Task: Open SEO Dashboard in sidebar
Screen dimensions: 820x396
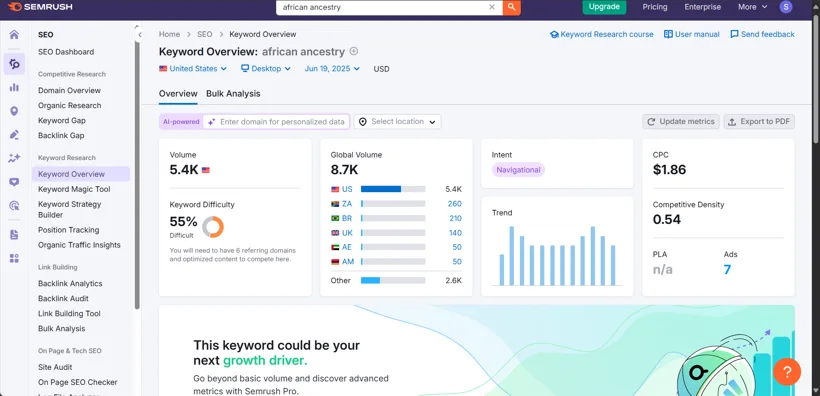Action: point(66,52)
